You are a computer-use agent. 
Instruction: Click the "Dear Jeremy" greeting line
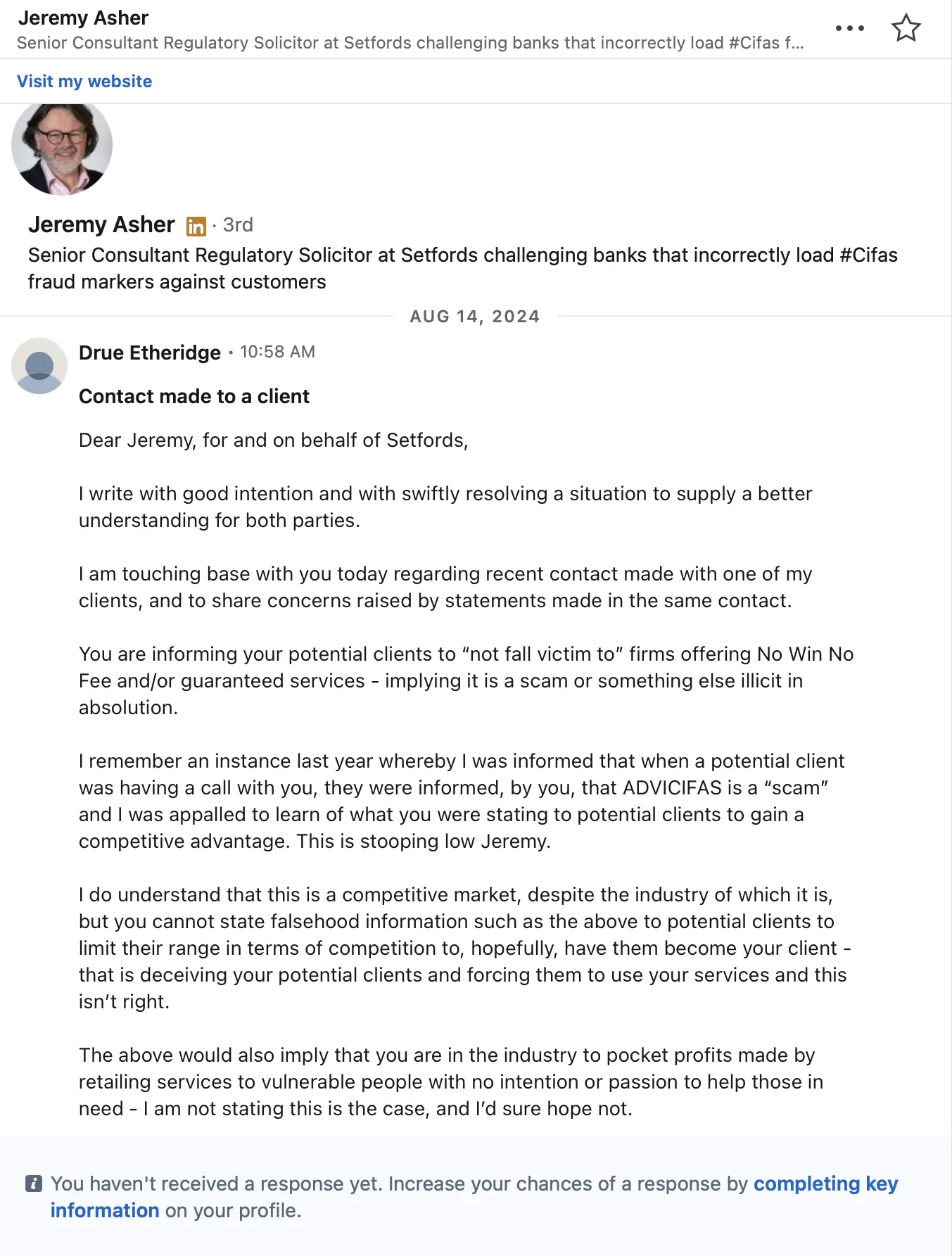click(273, 440)
